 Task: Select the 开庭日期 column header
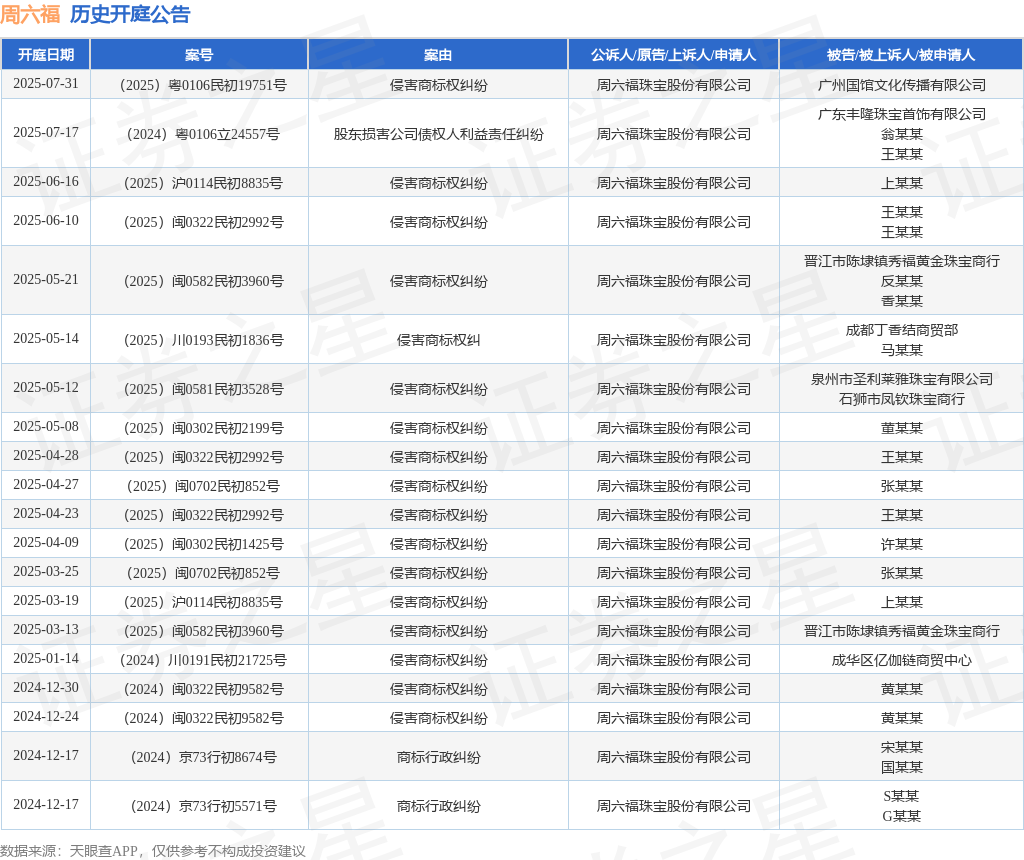click(x=46, y=55)
